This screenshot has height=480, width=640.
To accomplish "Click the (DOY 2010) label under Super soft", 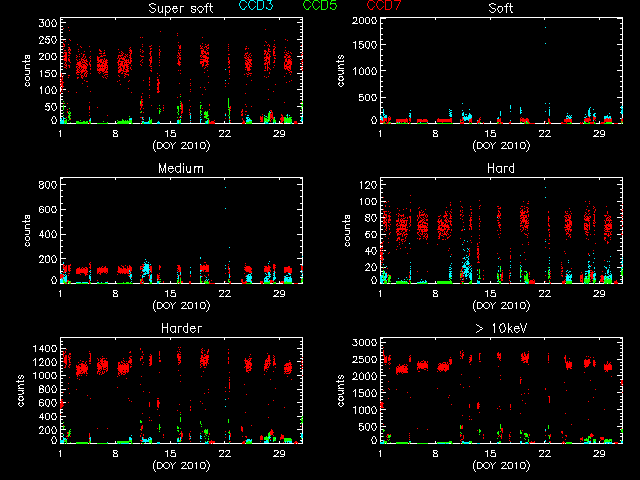I will pyautogui.click(x=181, y=144).
